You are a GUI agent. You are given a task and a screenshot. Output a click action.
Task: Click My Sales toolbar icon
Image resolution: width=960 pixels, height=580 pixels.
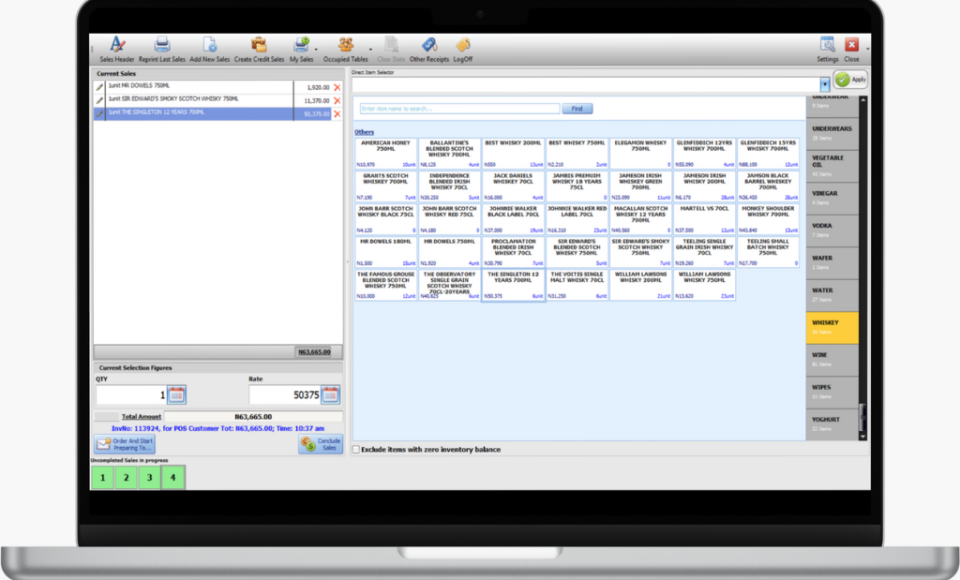click(x=301, y=45)
